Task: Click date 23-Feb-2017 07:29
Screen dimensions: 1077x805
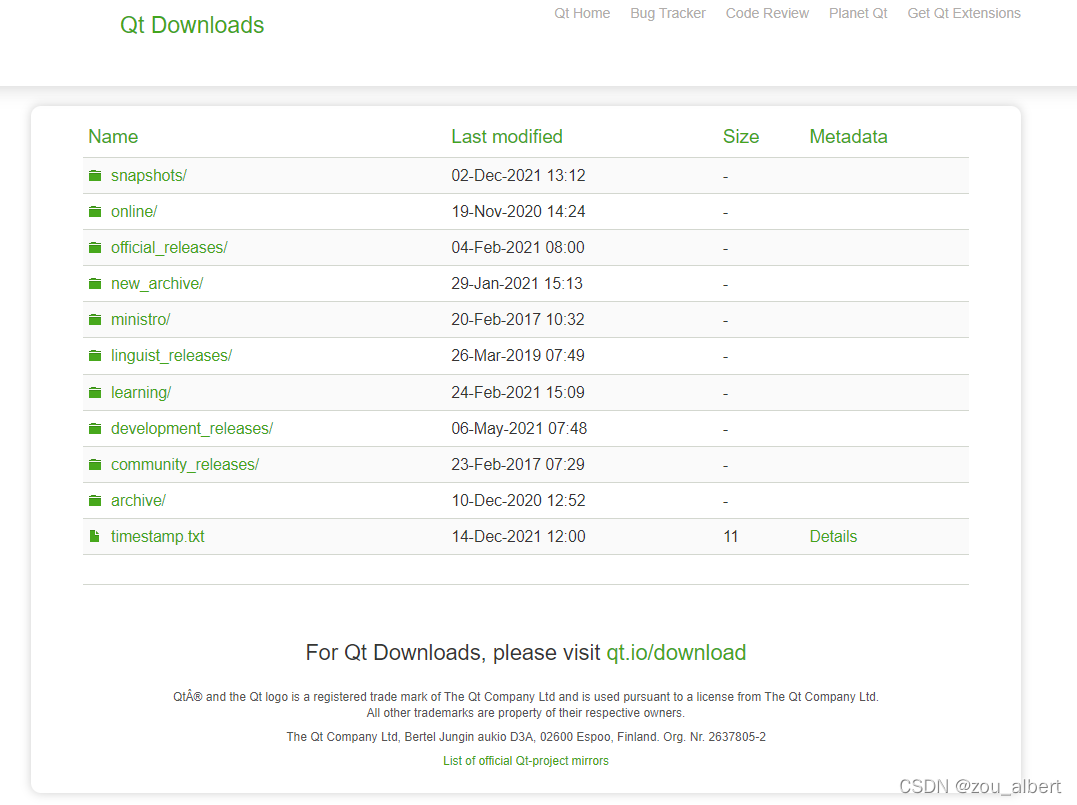Action: (518, 465)
